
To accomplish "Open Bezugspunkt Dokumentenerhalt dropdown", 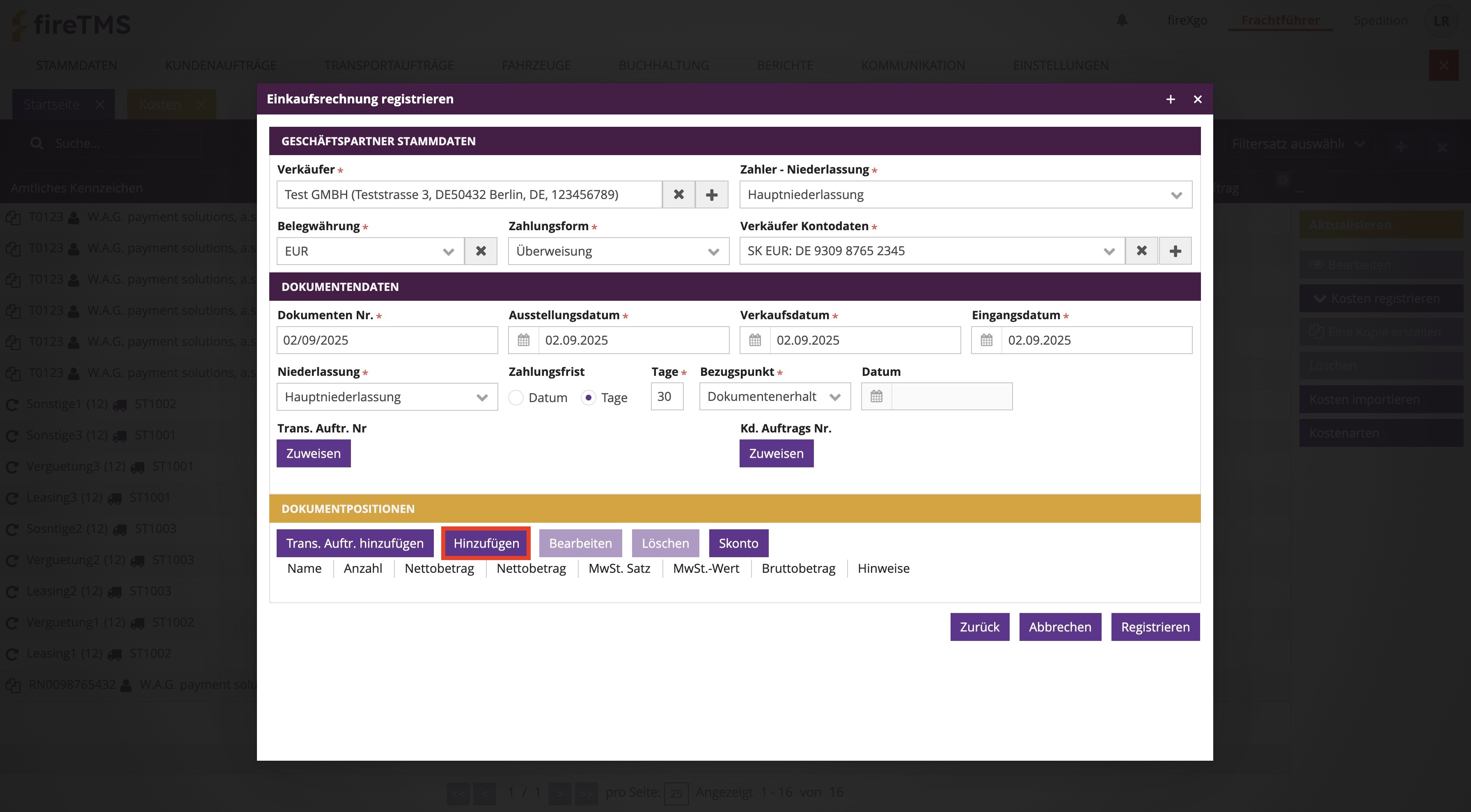I will coord(774,397).
